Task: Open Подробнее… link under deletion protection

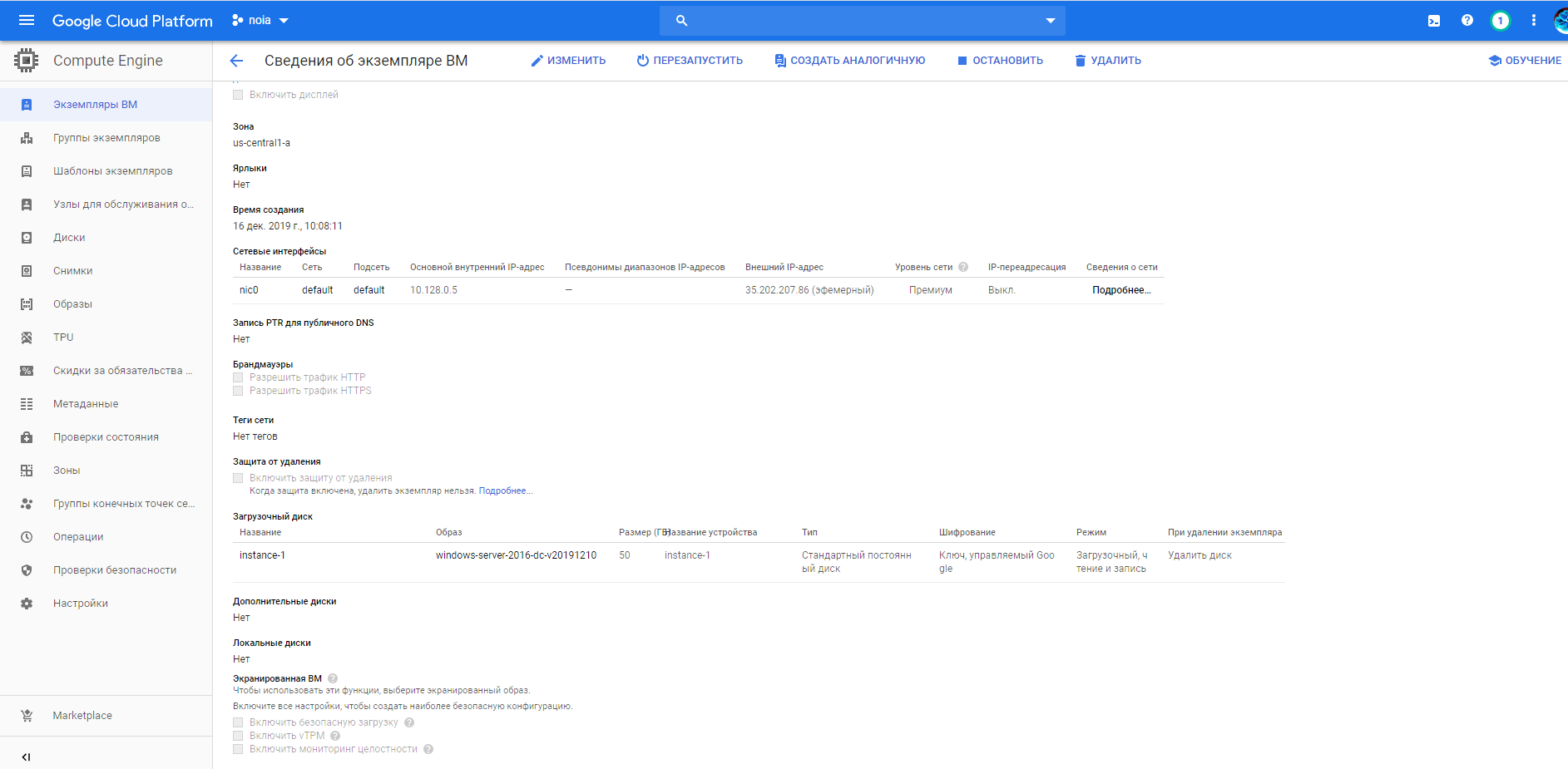Action: click(506, 490)
